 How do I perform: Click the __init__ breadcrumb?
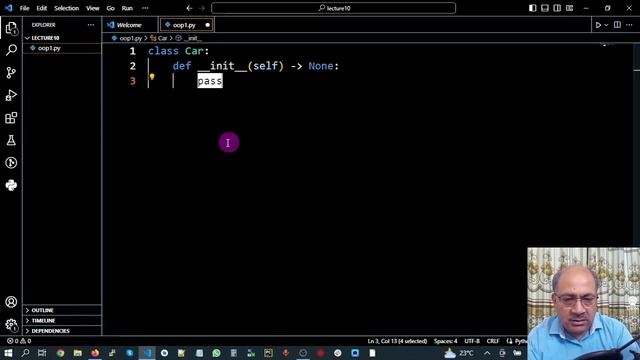pos(193,38)
